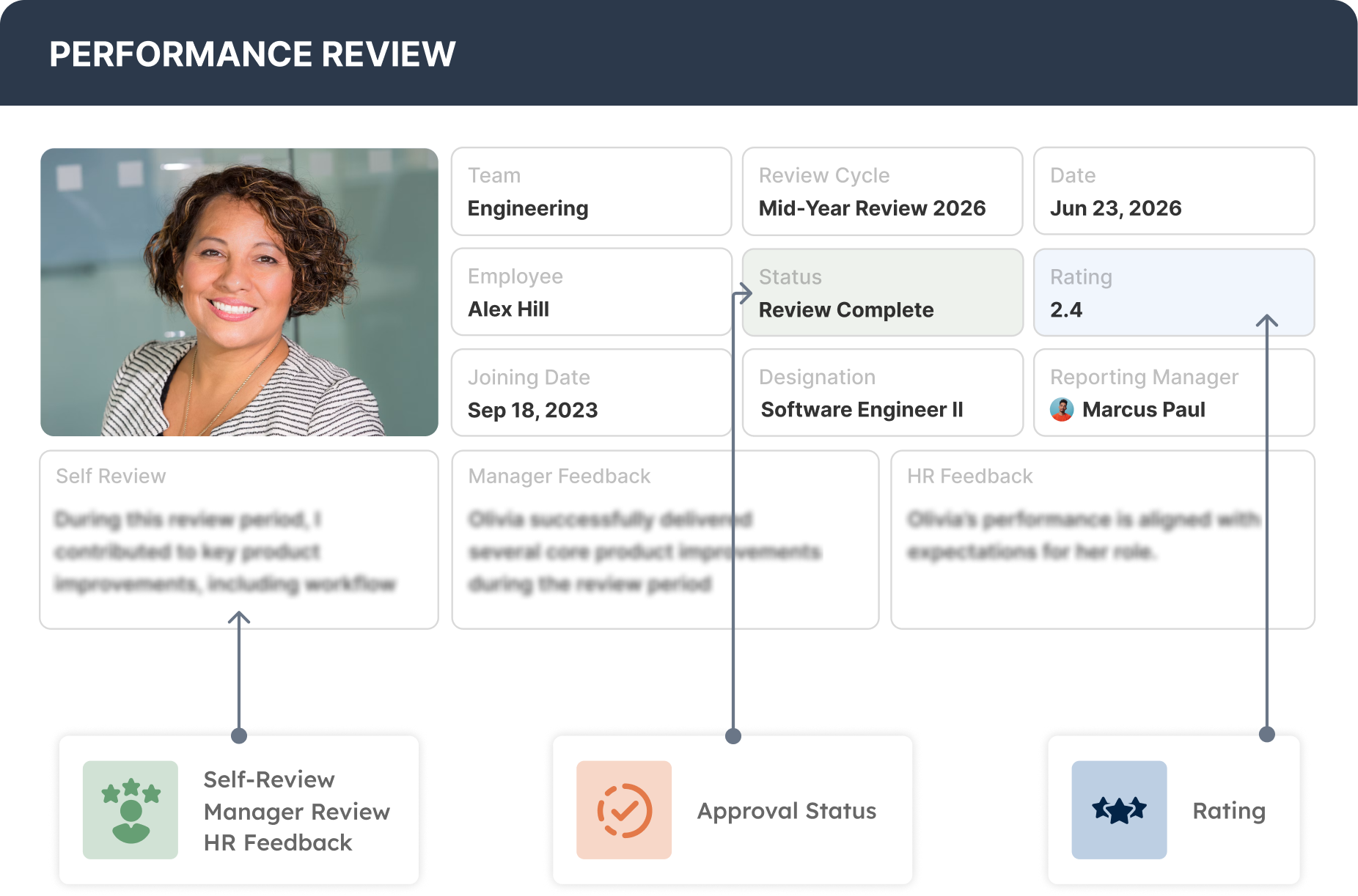This screenshot has height=896, width=1358.
Task: Click the Status Review Complete card
Action: pos(882,293)
